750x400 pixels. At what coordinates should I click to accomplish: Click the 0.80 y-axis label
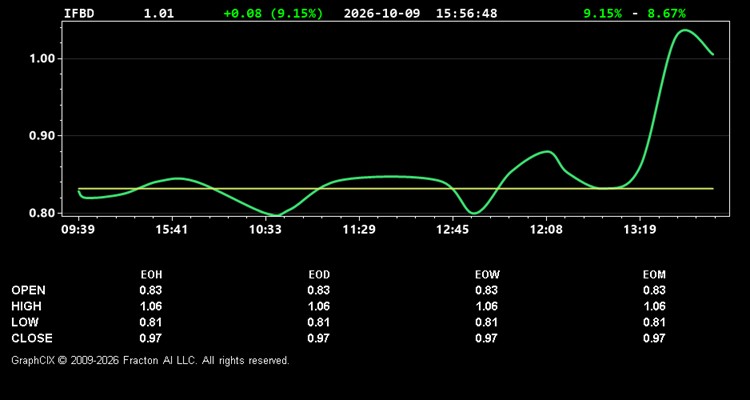(x=42, y=213)
